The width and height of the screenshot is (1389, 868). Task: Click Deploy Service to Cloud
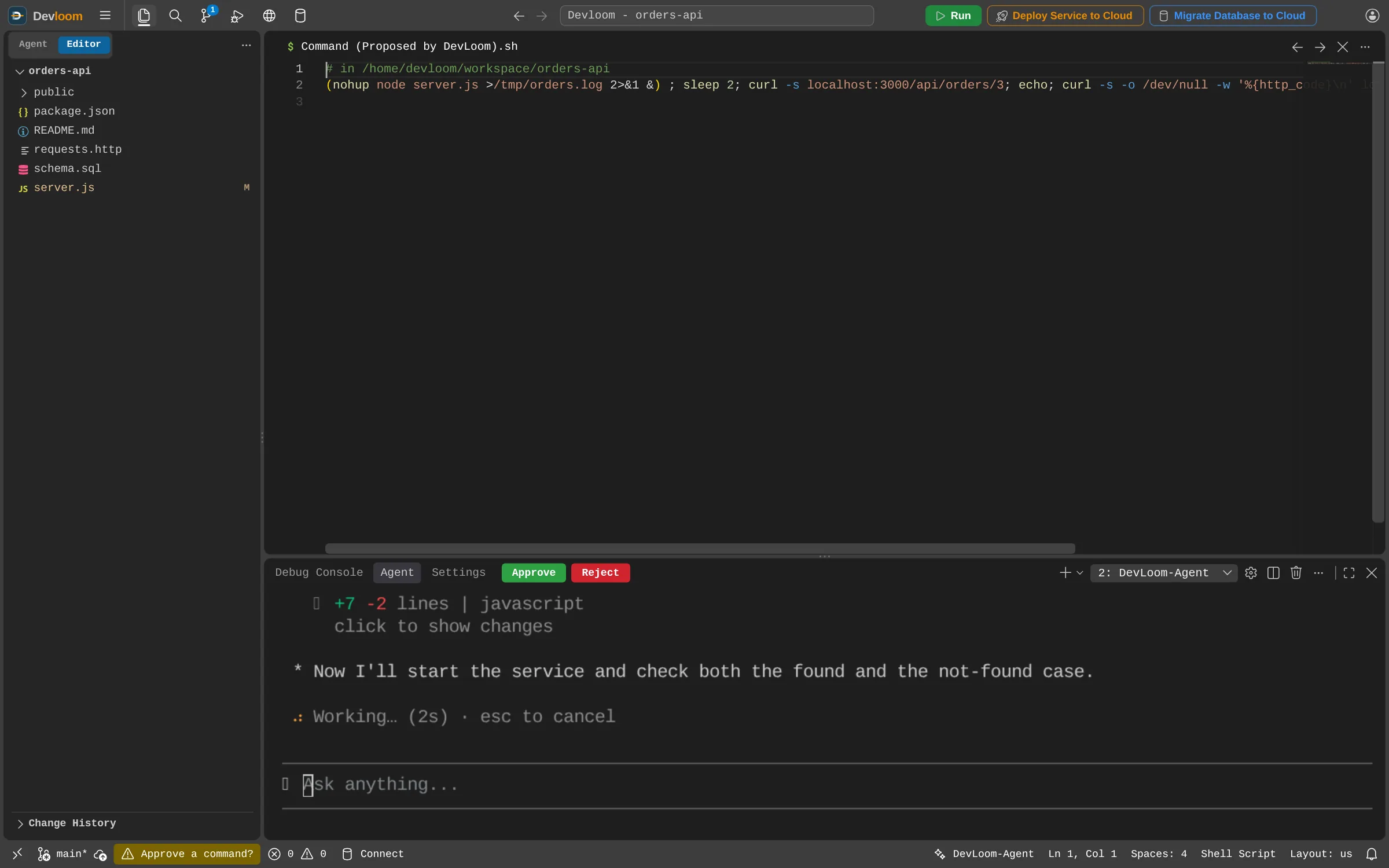pos(1065,16)
